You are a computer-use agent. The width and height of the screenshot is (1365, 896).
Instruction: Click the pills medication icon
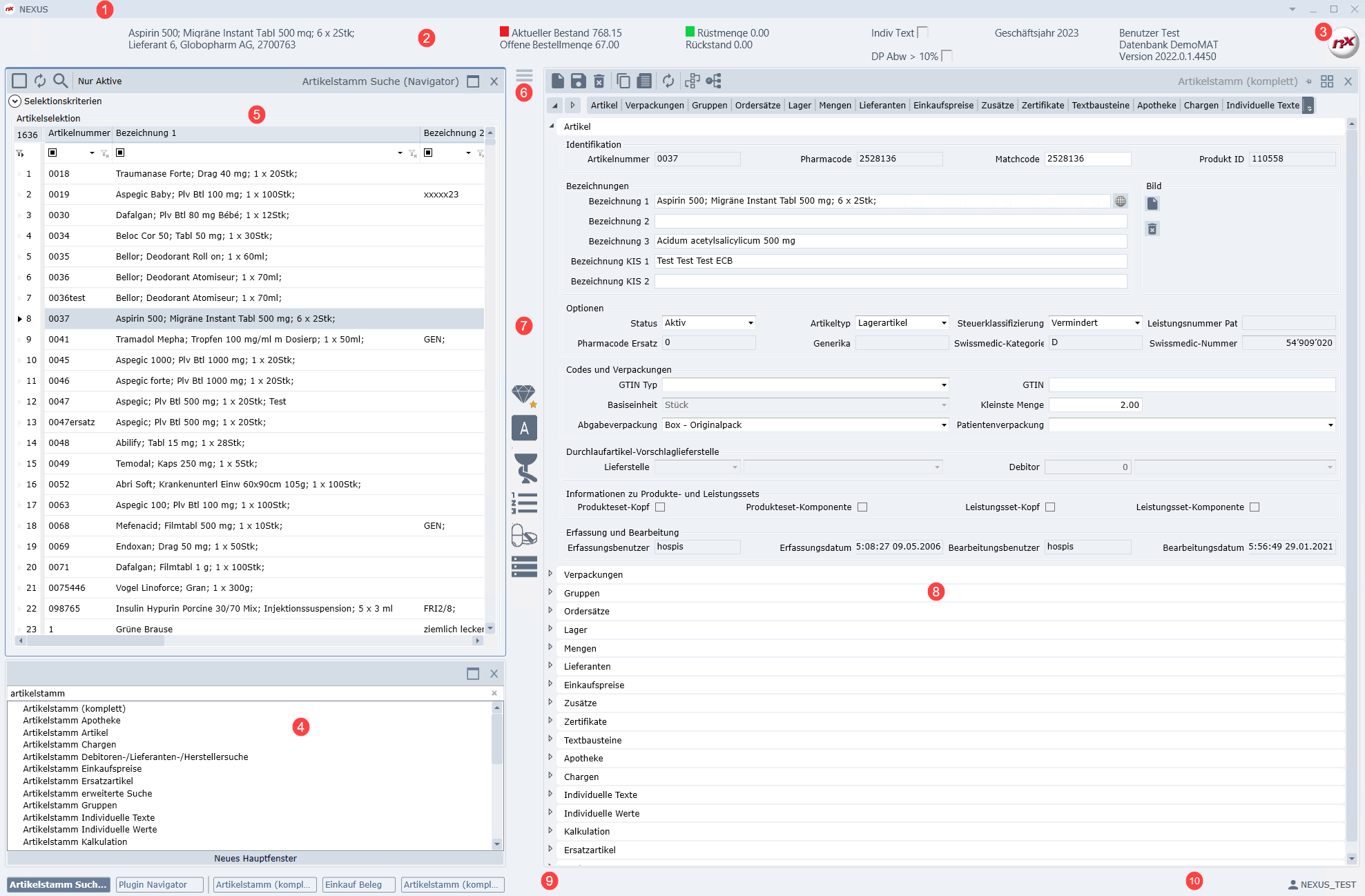(x=524, y=535)
